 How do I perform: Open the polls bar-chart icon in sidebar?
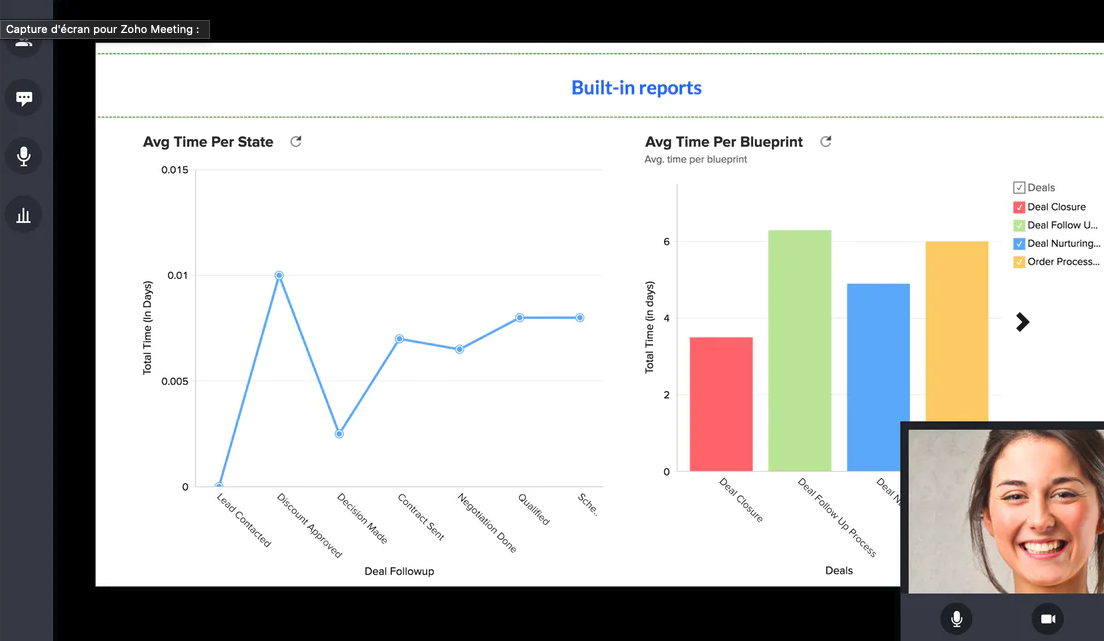(x=24, y=215)
